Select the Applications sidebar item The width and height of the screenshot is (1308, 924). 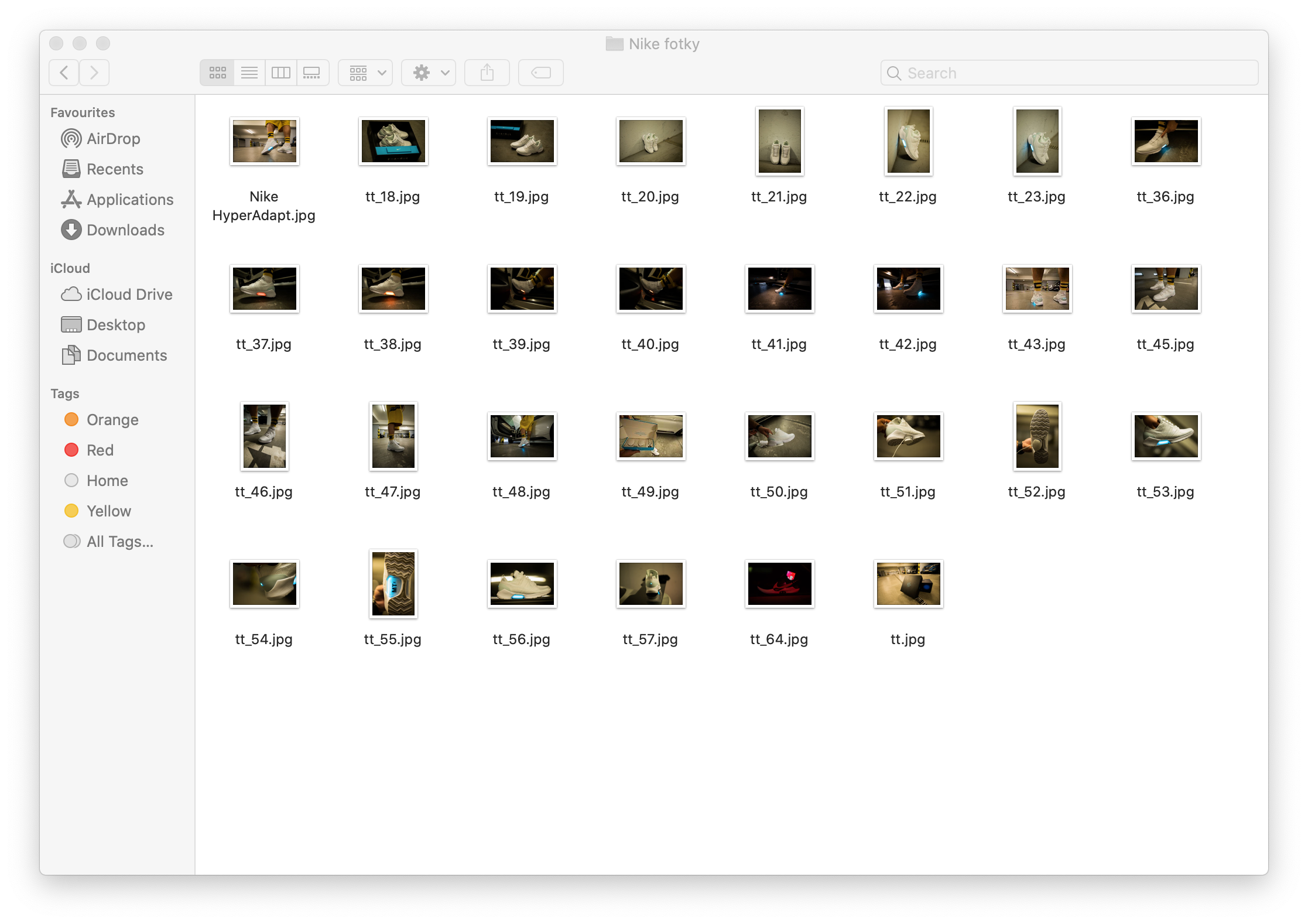(x=129, y=200)
